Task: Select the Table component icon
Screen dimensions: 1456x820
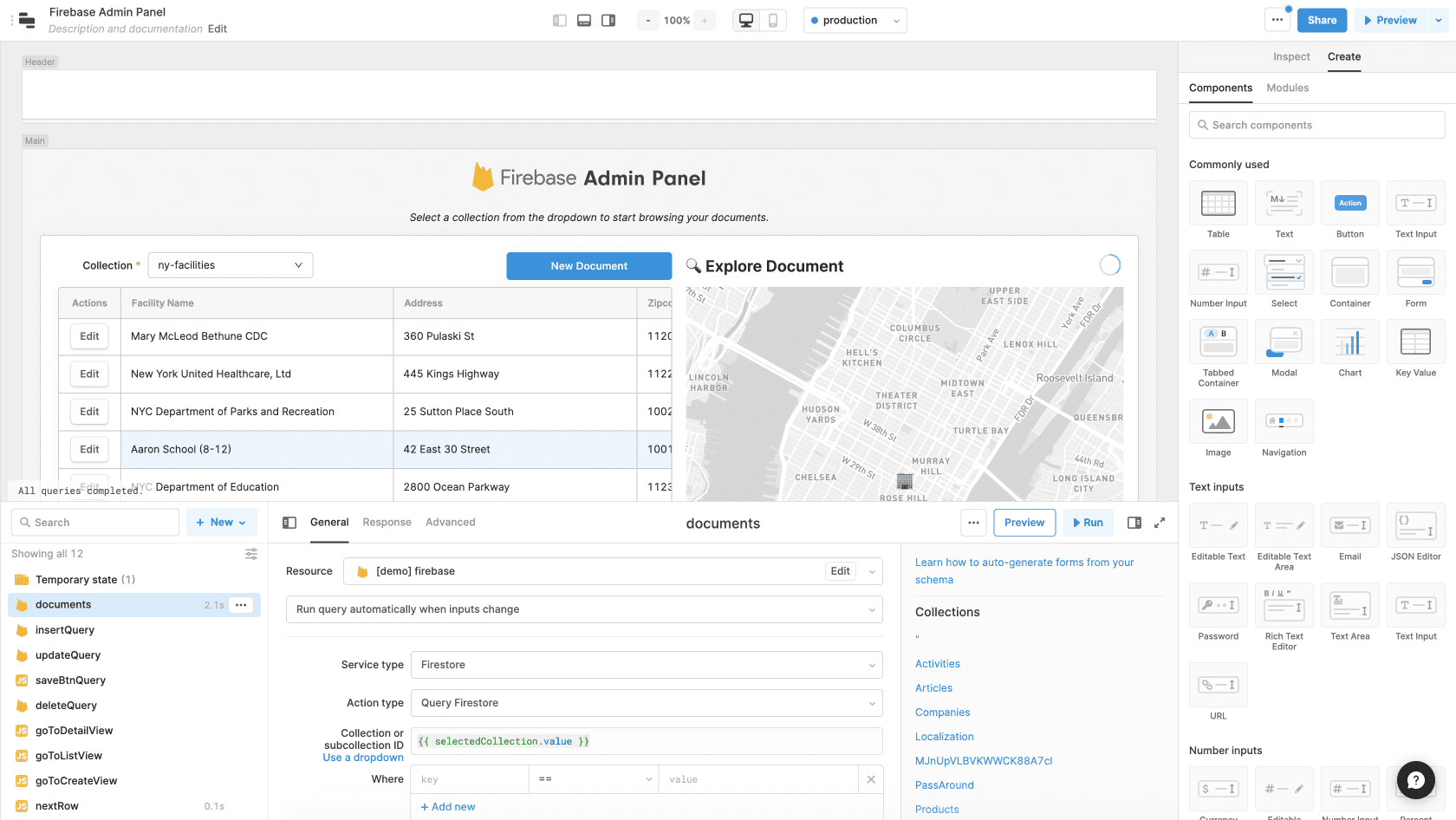Action: pyautogui.click(x=1218, y=204)
